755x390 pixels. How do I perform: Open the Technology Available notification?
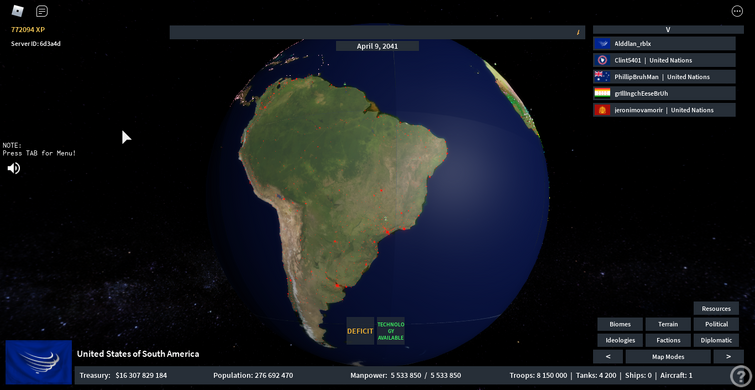coord(391,331)
